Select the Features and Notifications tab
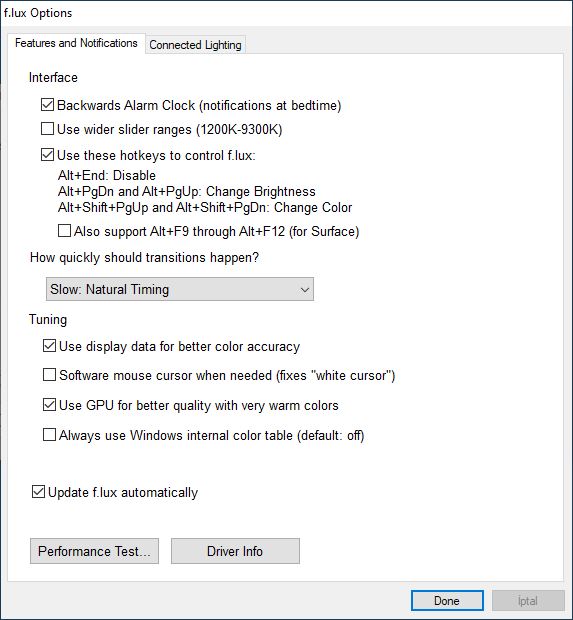The height and width of the screenshot is (620, 573). [x=76, y=43]
